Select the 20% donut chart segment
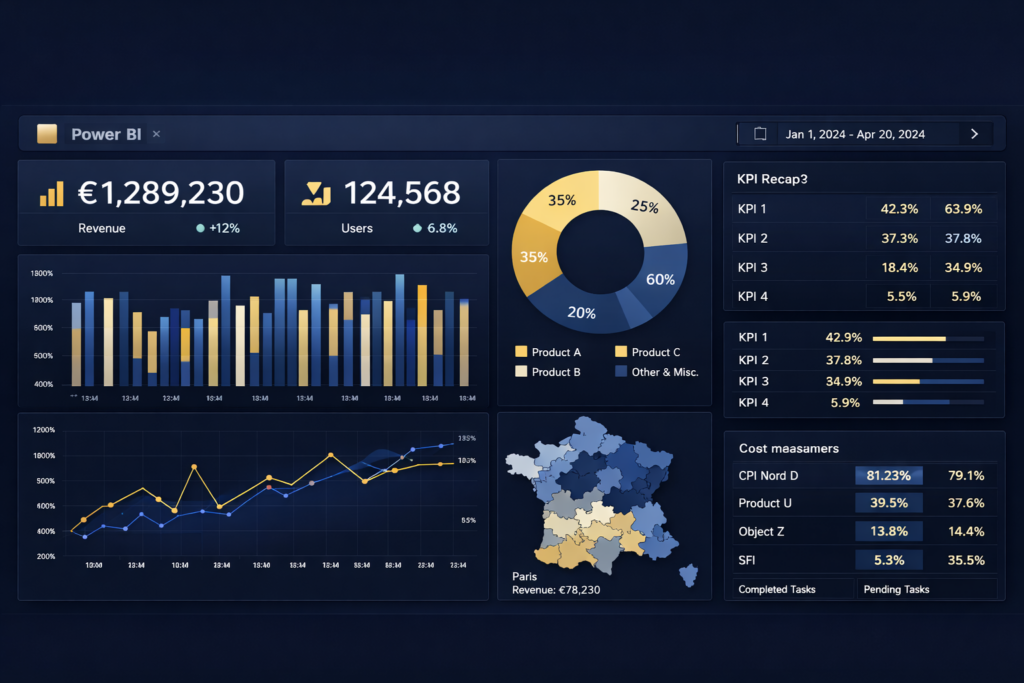 [x=581, y=312]
